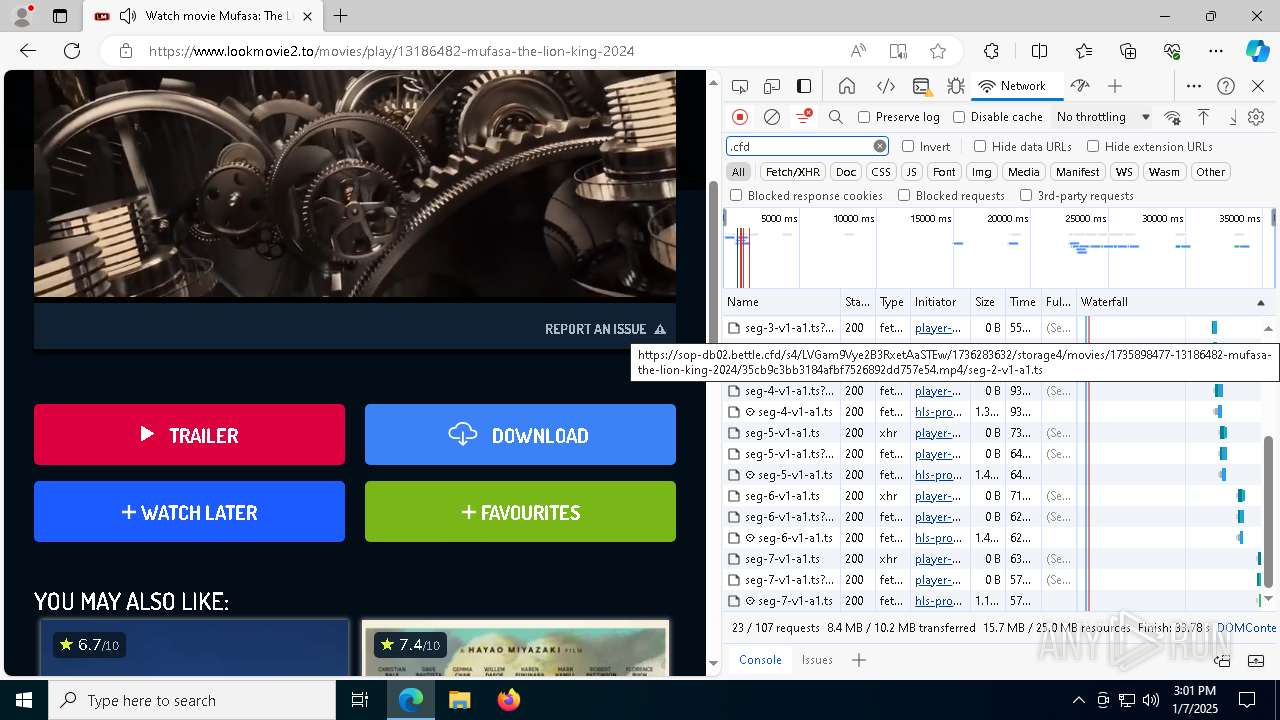Viewport: 1280px width, 720px height.
Task: Click the request list vertical scrollbar
Action: click(x=1269, y=512)
